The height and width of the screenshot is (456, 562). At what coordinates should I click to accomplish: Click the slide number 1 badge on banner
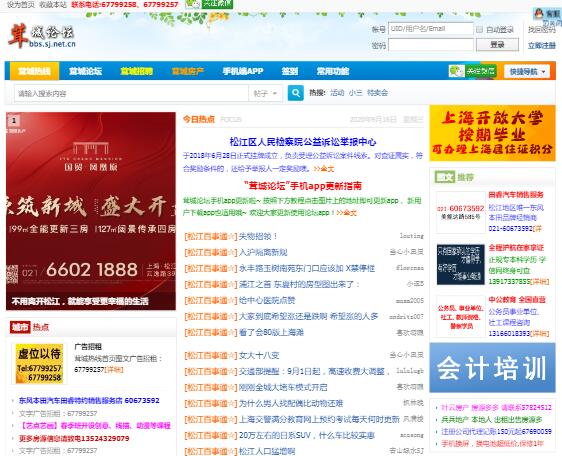pos(14,120)
